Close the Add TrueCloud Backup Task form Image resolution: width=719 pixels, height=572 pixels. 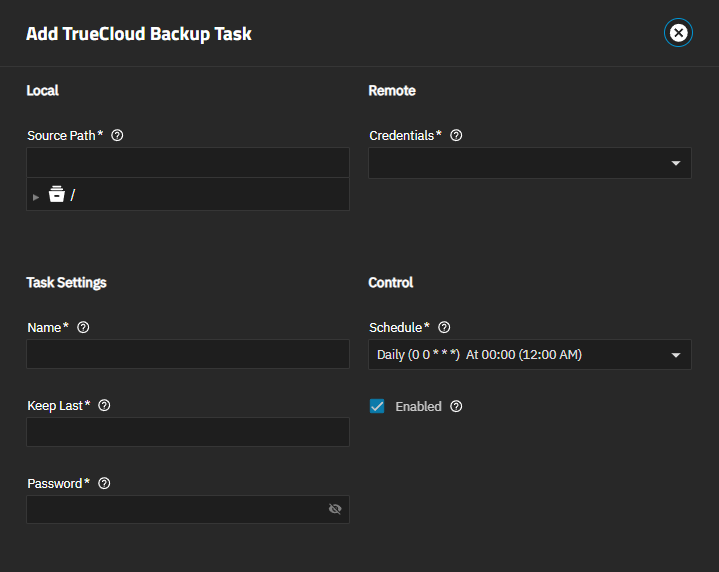pyautogui.click(x=678, y=33)
